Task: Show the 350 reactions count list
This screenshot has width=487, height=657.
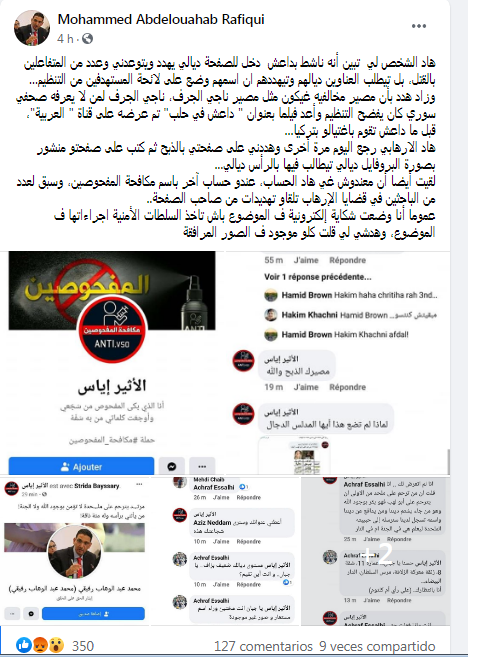Action: click(83, 646)
